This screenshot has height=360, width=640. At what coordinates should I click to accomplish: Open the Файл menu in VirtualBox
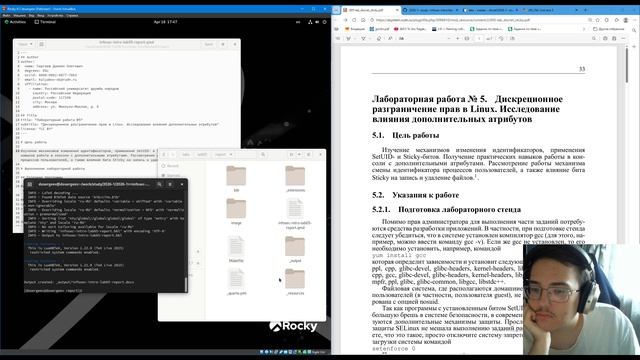[7, 16]
